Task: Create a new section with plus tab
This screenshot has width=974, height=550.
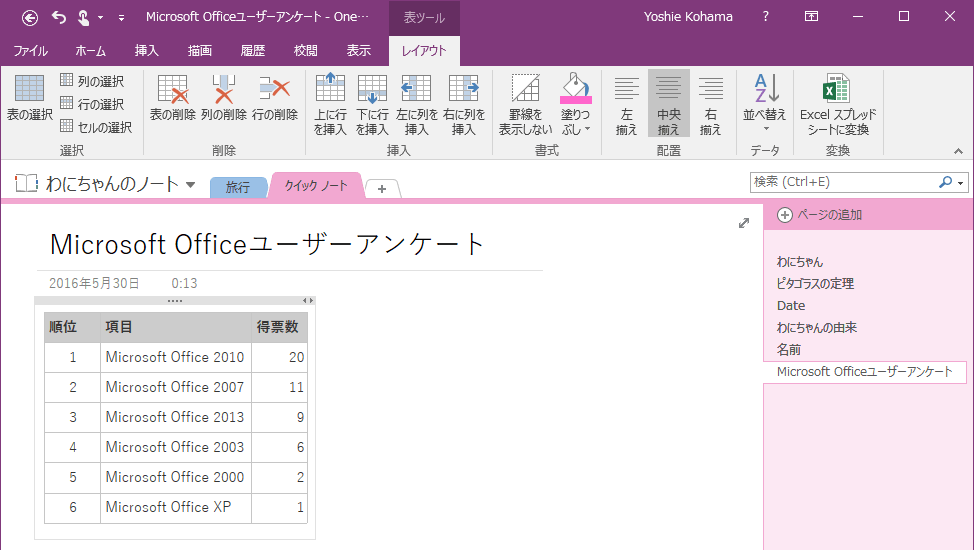Action: pos(382,188)
